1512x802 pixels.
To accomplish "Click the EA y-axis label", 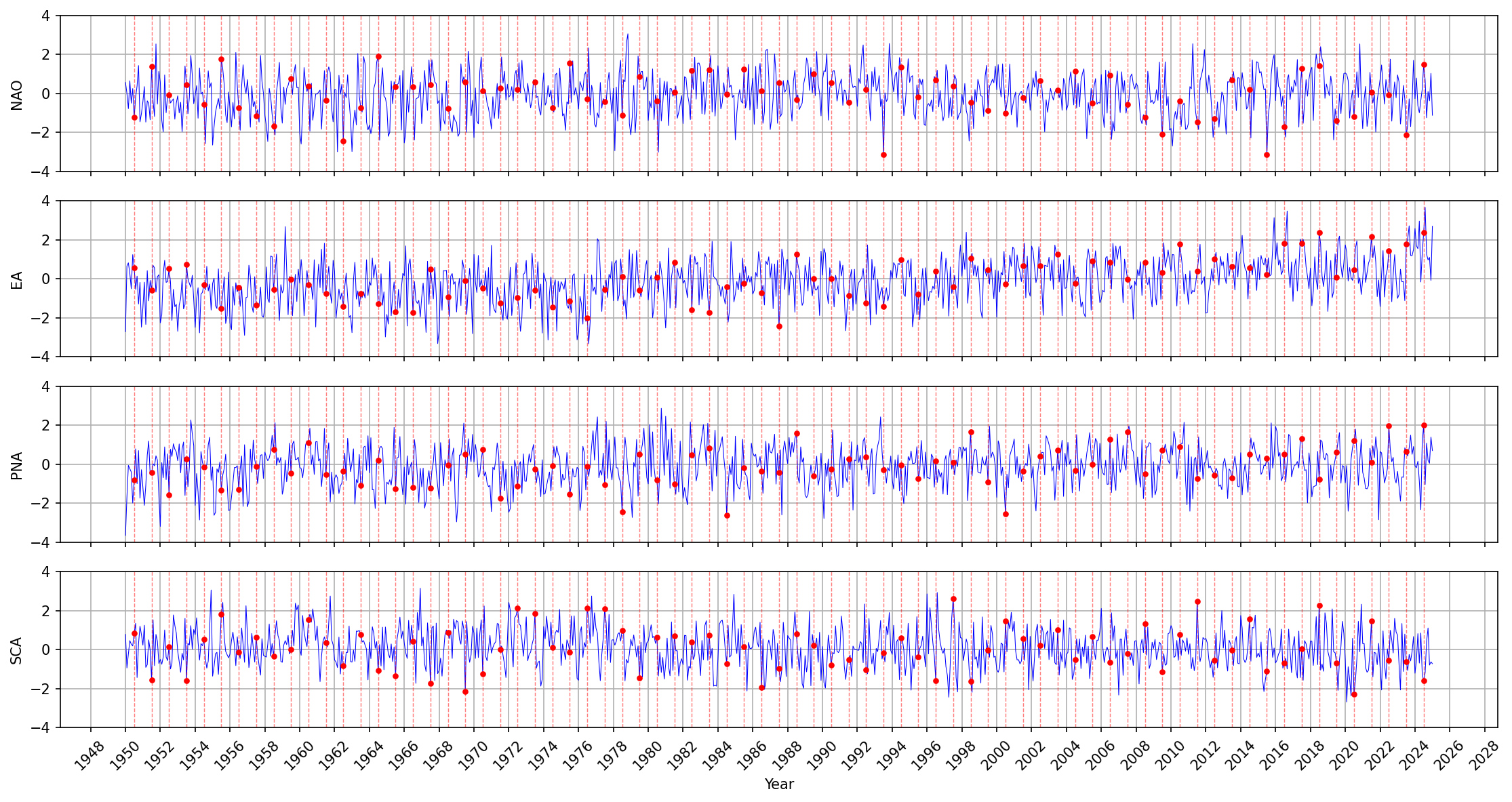I will [x=17, y=279].
